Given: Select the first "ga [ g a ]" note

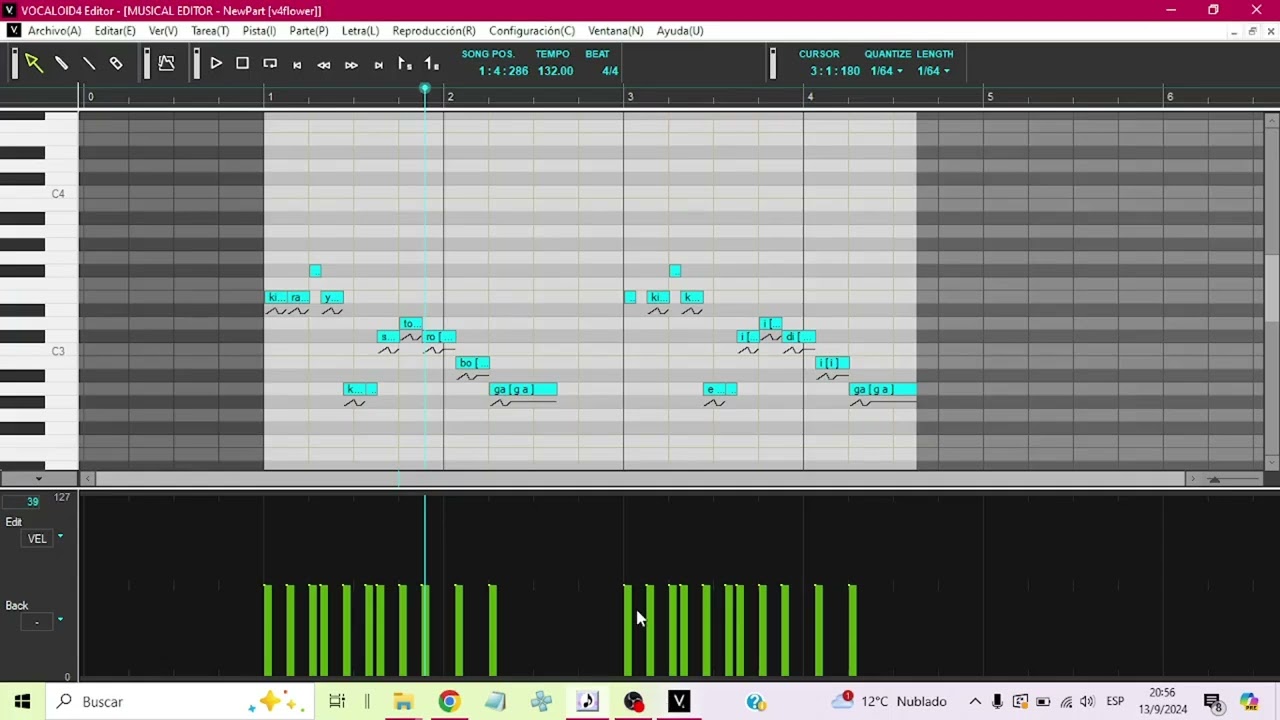Looking at the screenshot, I should (x=523, y=389).
